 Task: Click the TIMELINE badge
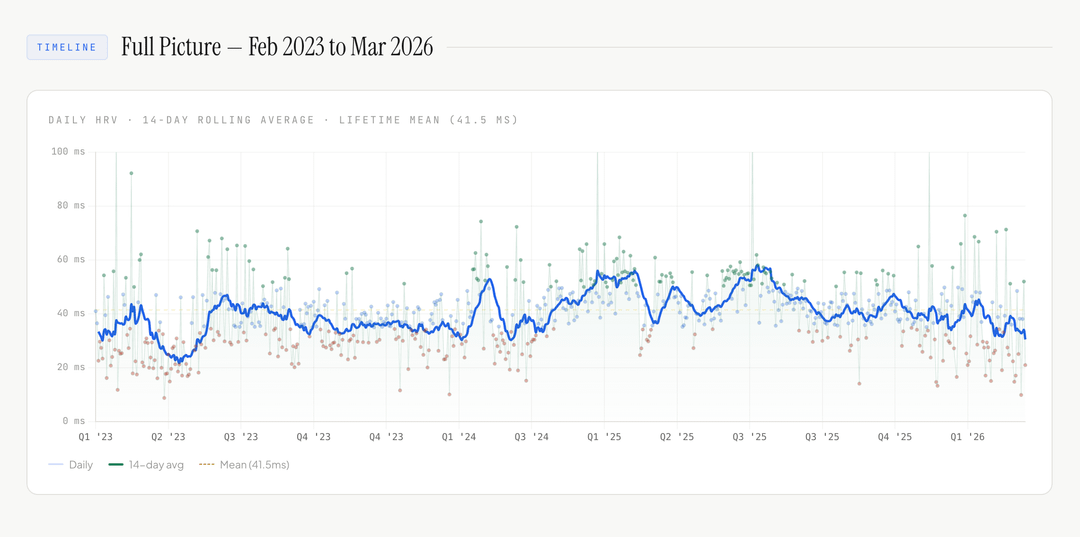point(67,47)
